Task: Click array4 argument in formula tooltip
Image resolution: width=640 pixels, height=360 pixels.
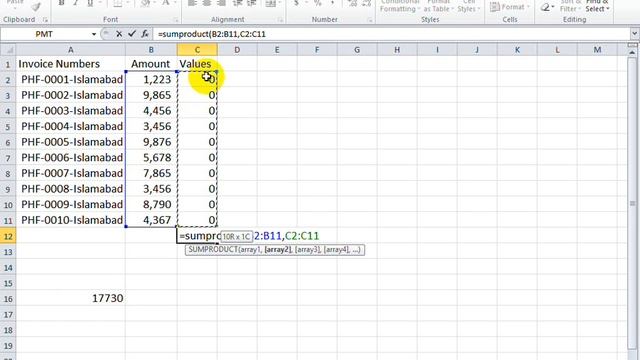Action: pyautogui.click(x=337, y=249)
